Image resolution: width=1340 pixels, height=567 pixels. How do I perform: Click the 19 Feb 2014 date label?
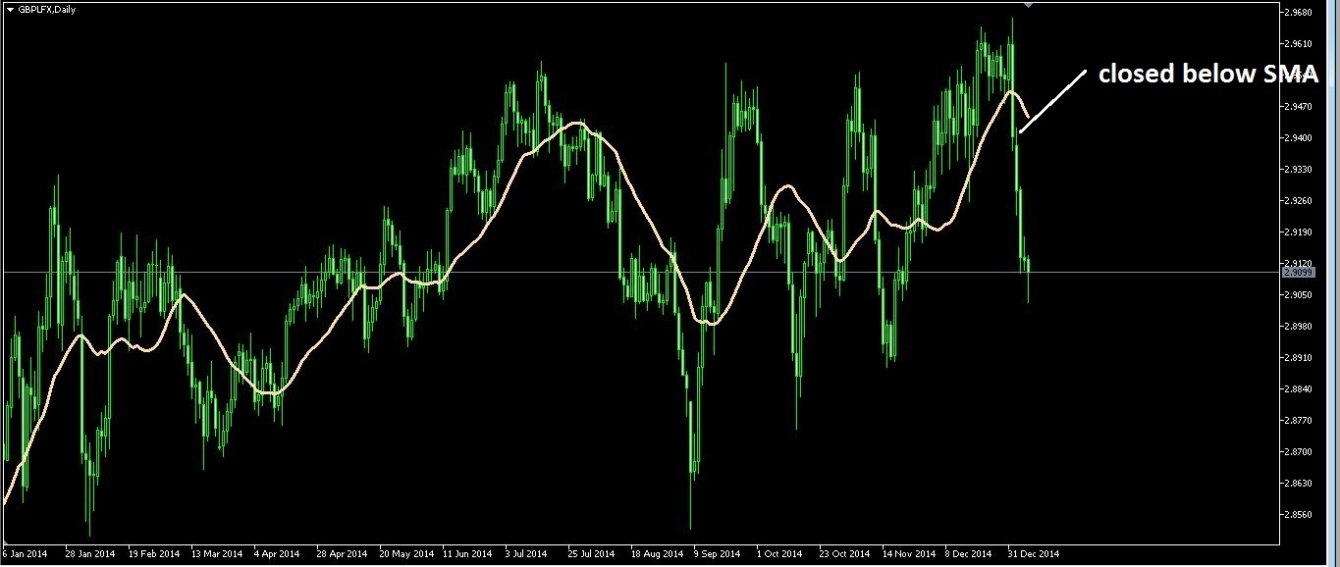[154, 553]
